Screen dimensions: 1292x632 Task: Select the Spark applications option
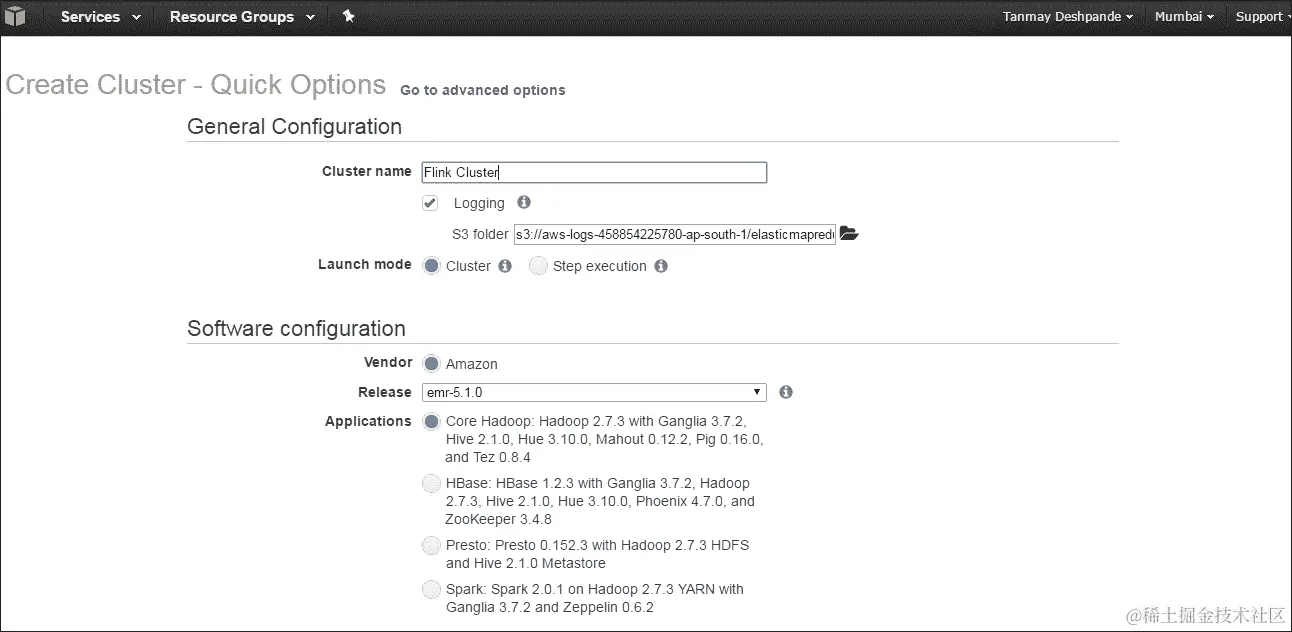point(431,589)
